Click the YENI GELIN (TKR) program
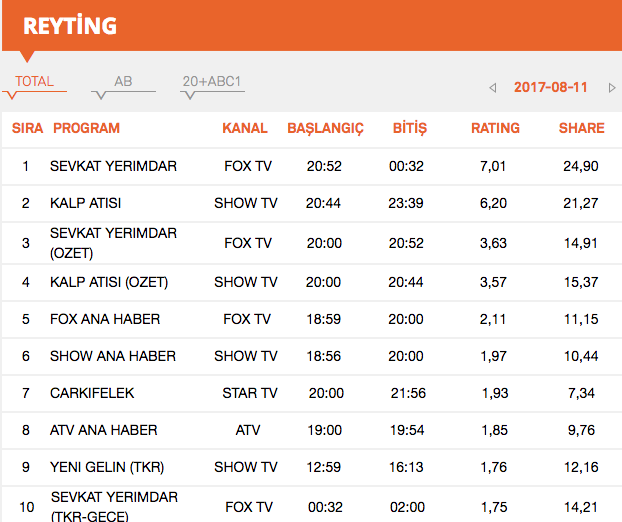This screenshot has width=622, height=522. [x=107, y=467]
